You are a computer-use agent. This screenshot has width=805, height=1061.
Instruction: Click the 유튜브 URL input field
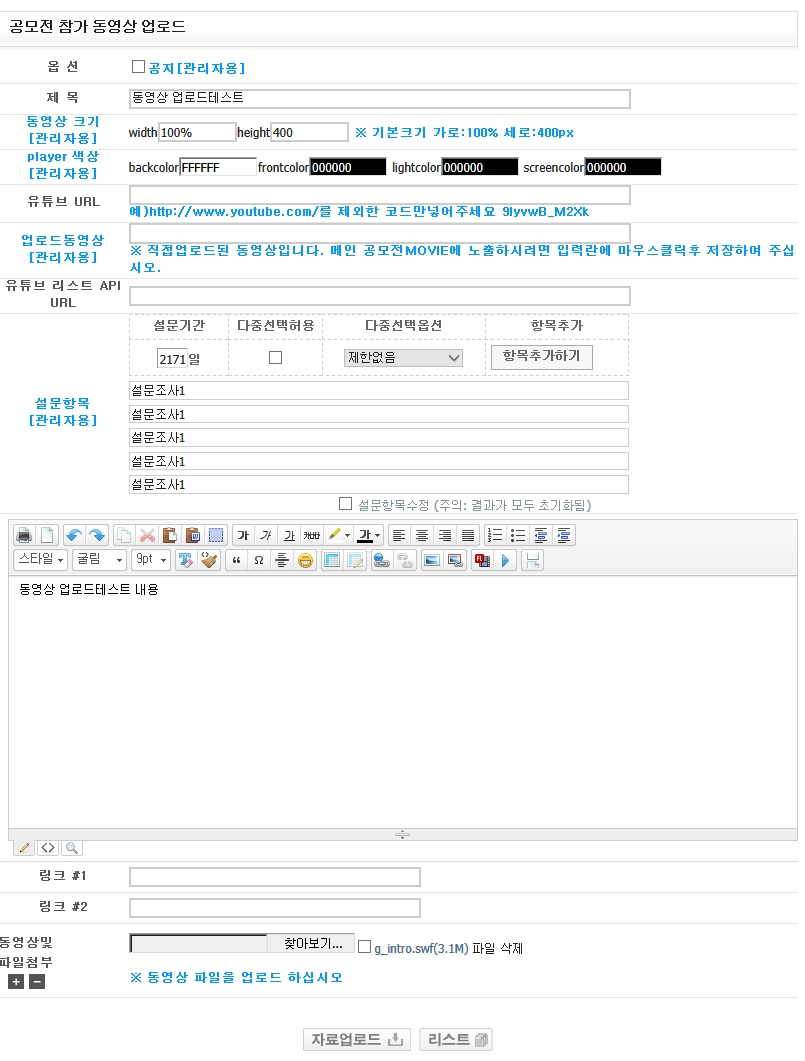tap(380, 195)
